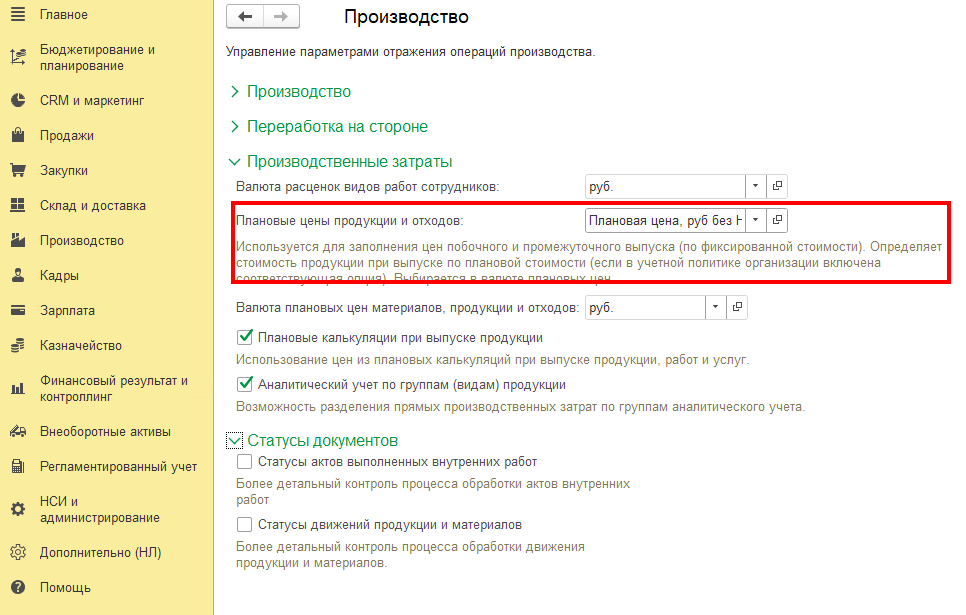Viewport: 966px width, 615px height.
Task: Click into Валюта расценок field showing руб.
Action: click(x=665, y=186)
